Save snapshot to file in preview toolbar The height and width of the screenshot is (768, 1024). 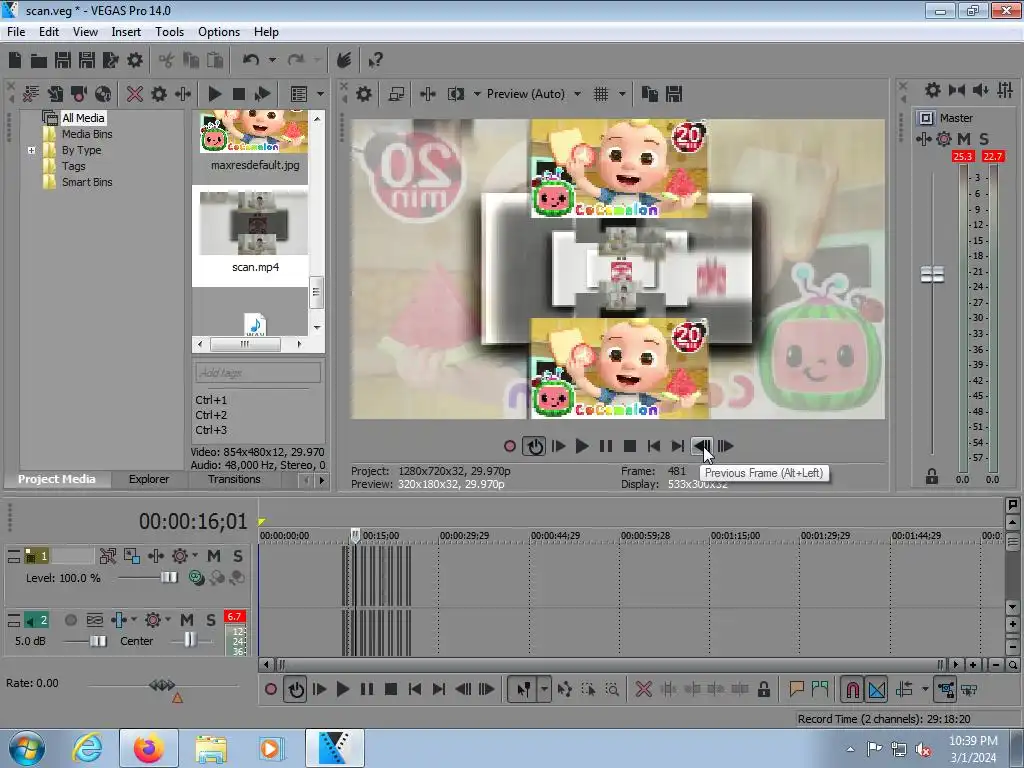pyautogui.click(x=674, y=94)
